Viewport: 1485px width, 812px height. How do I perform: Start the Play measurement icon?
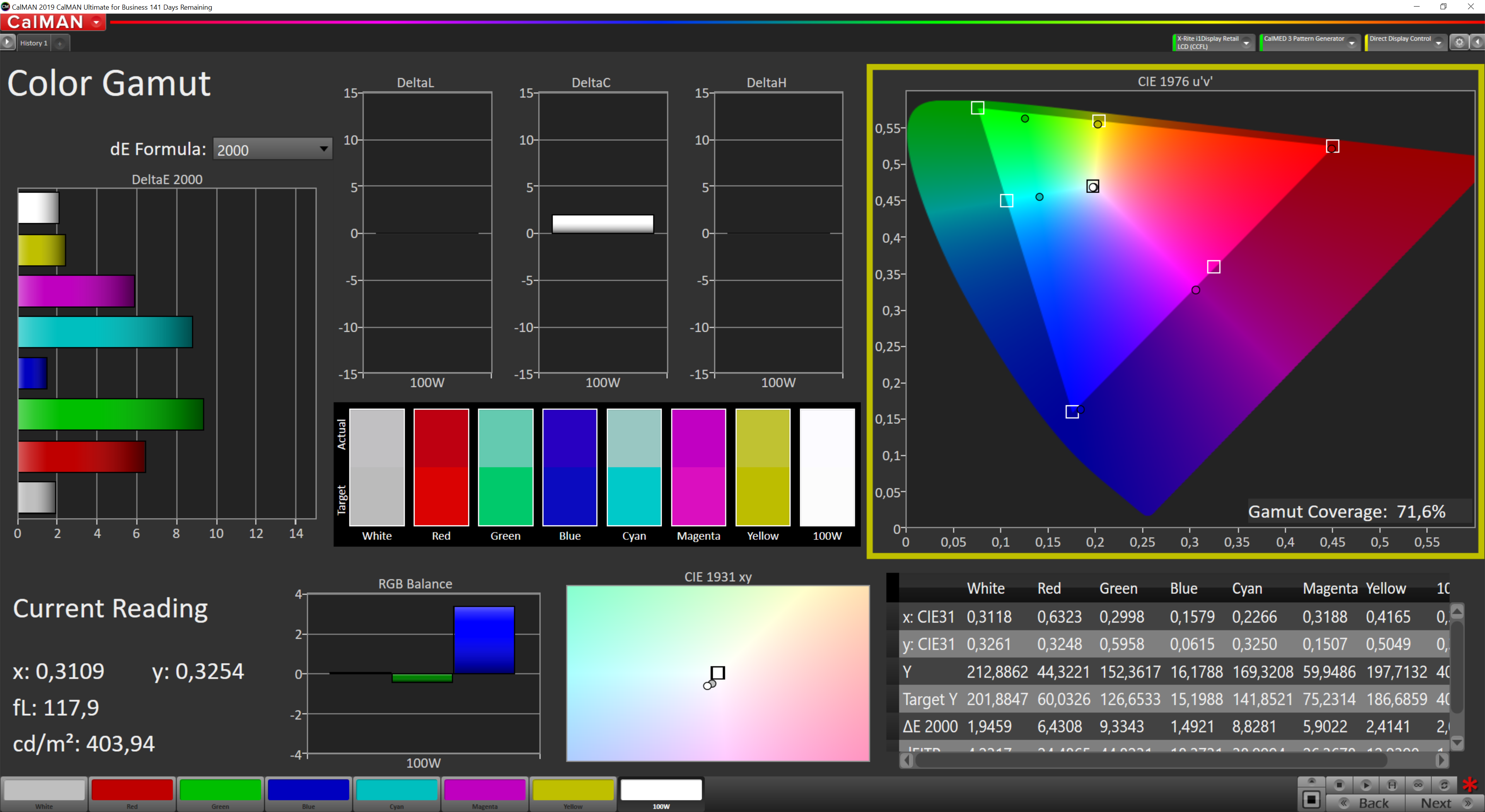click(1366, 785)
